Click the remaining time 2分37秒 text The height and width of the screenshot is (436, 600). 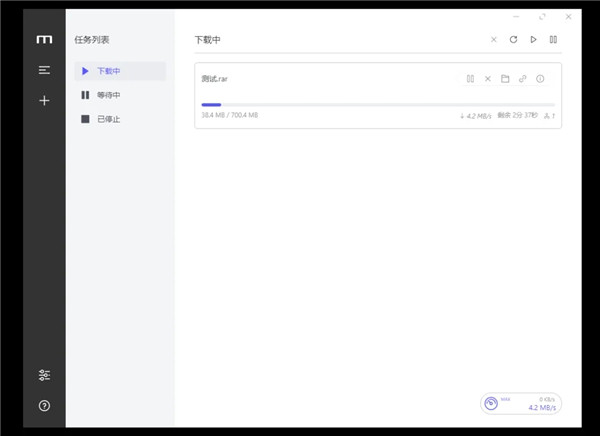click(517, 115)
